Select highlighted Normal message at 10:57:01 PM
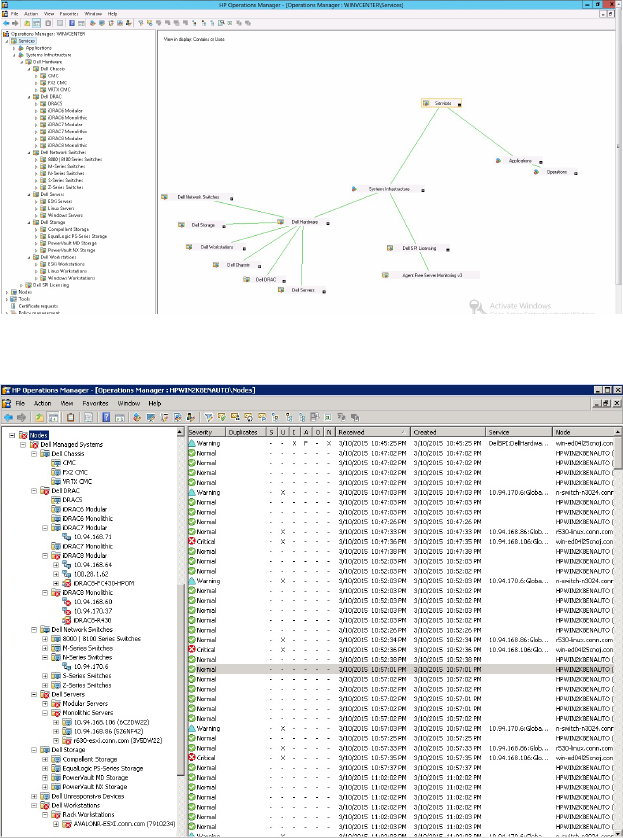The height and width of the screenshot is (838, 623). 401,669
